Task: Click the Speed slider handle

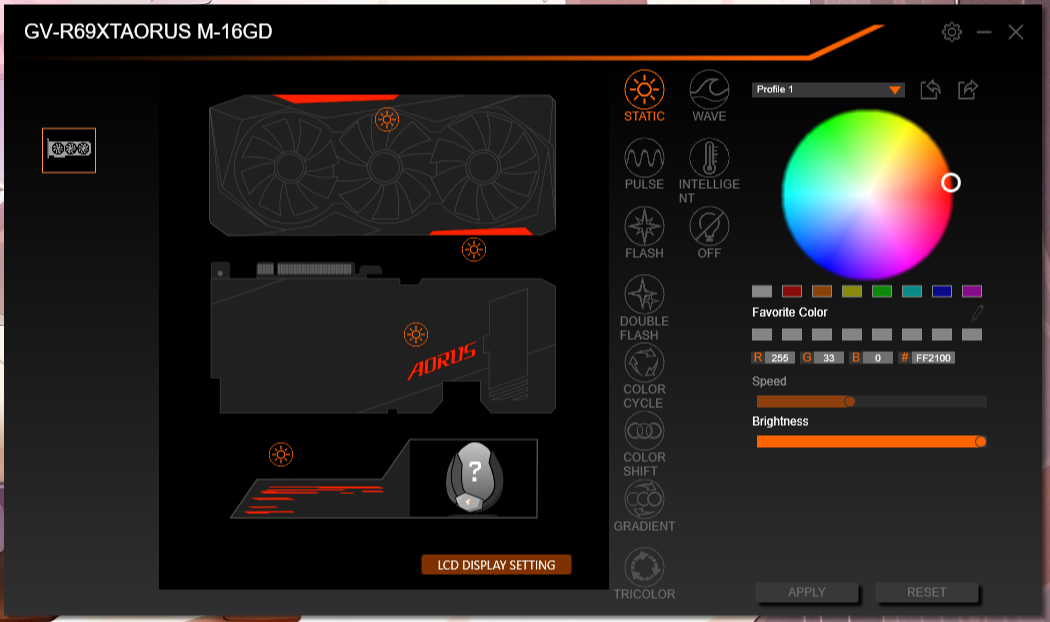Action: [850, 402]
